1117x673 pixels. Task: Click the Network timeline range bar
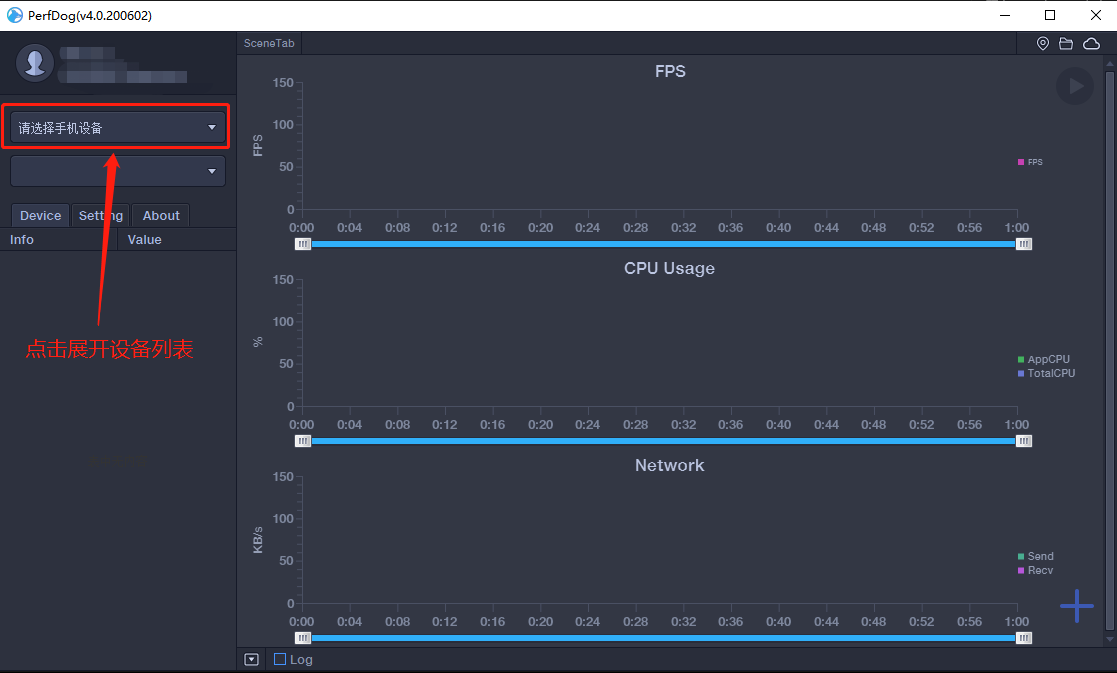point(663,638)
